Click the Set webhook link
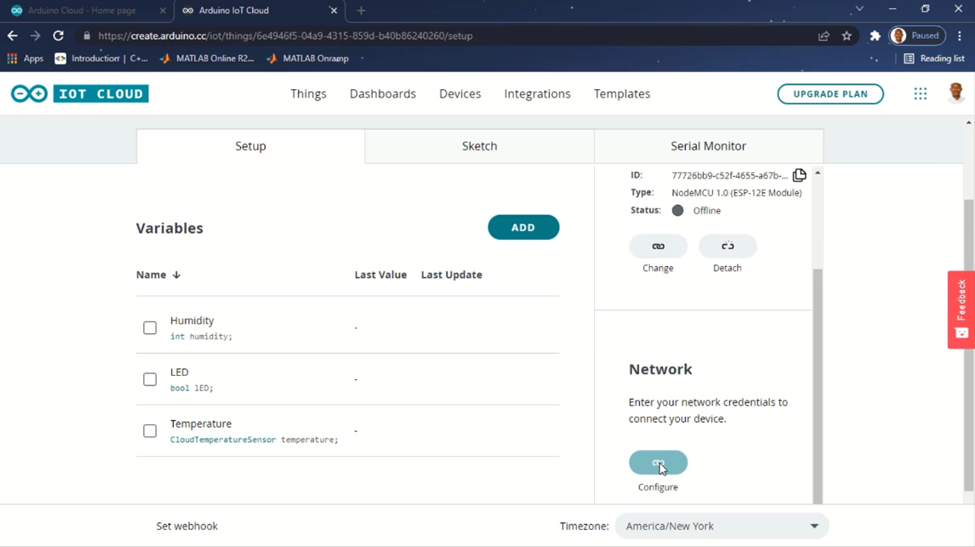Image resolution: width=975 pixels, height=547 pixels. coord(187,526)
